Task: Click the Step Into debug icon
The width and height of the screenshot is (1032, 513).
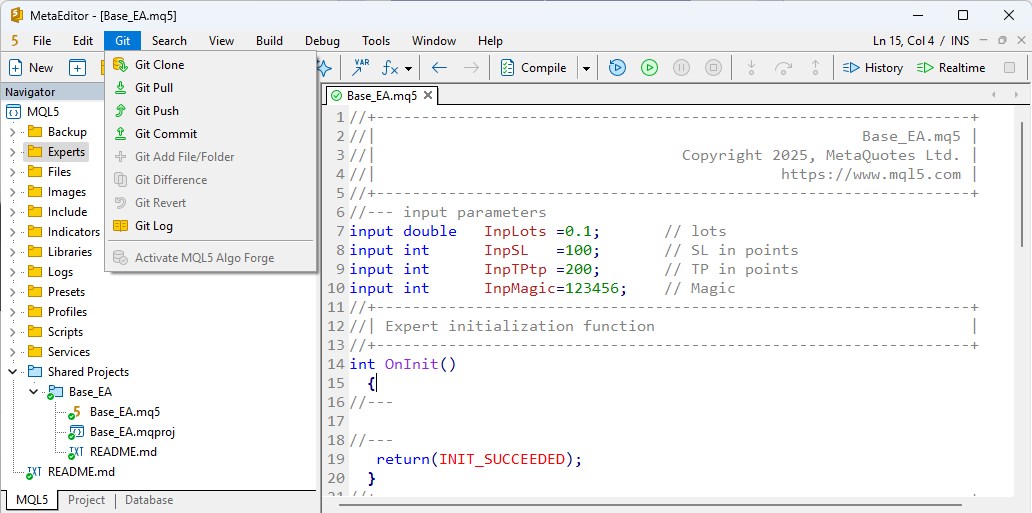Action: coord(752,68)
